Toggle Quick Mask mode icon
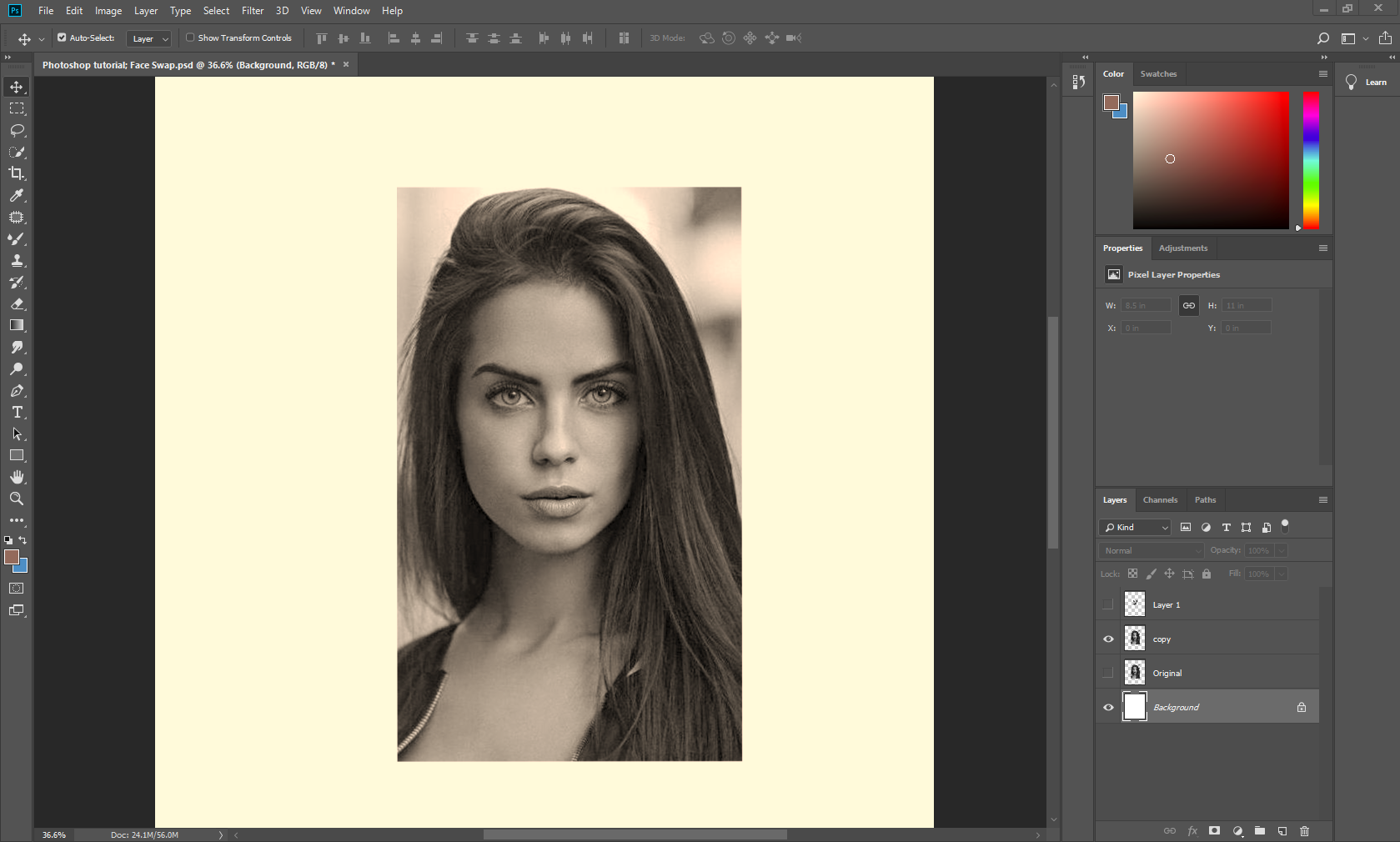The height and width of the screenshot is (842, 1400). 17,588
